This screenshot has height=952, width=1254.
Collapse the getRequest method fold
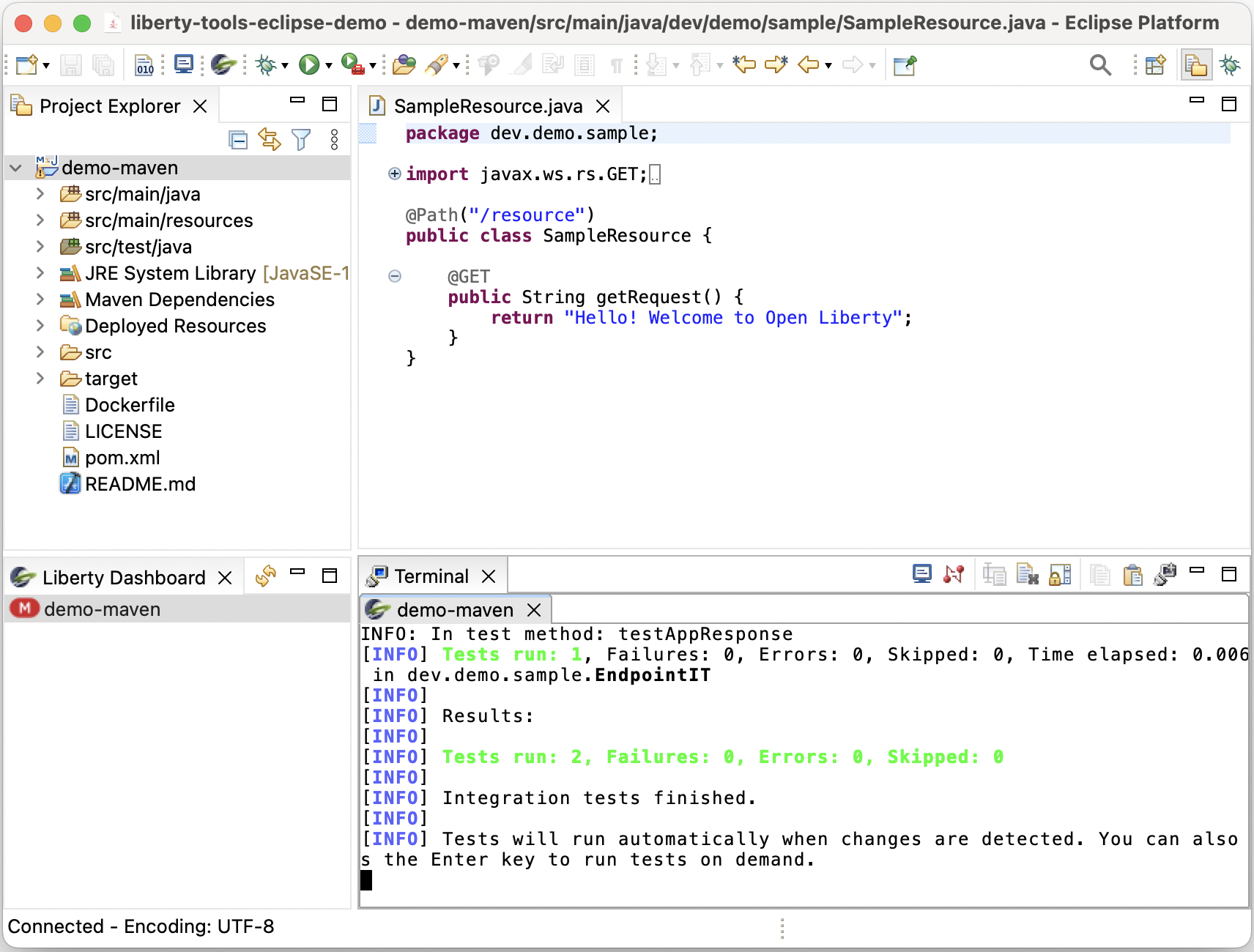[395, 276]
